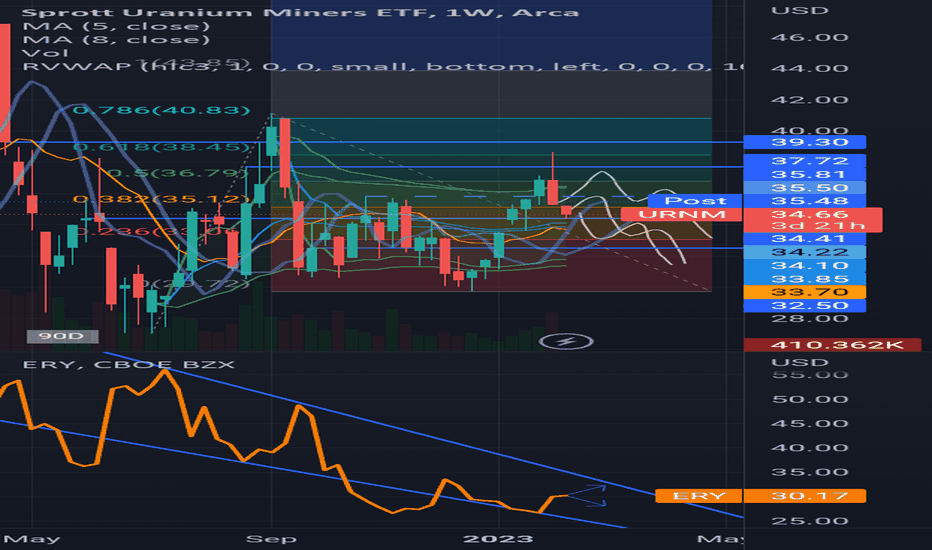Click the 34.41 price label
This screenshot has width=932, height=550.
pos(804,239)
